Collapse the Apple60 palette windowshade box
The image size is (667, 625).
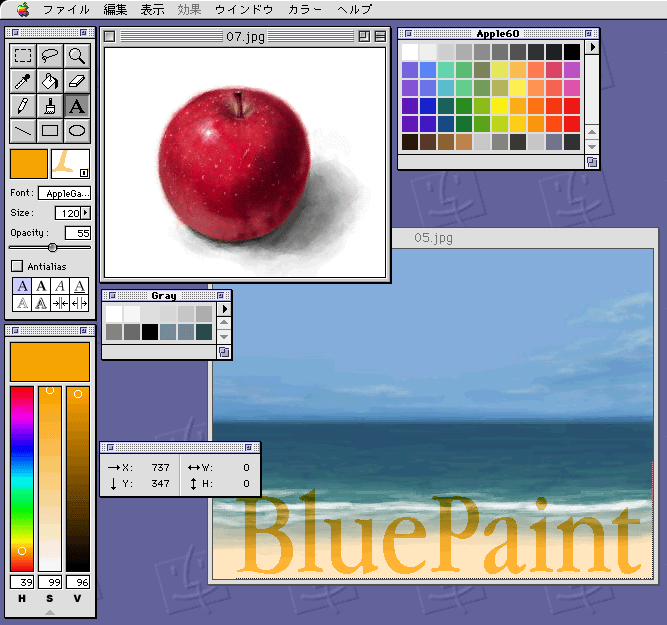[588, 33]
